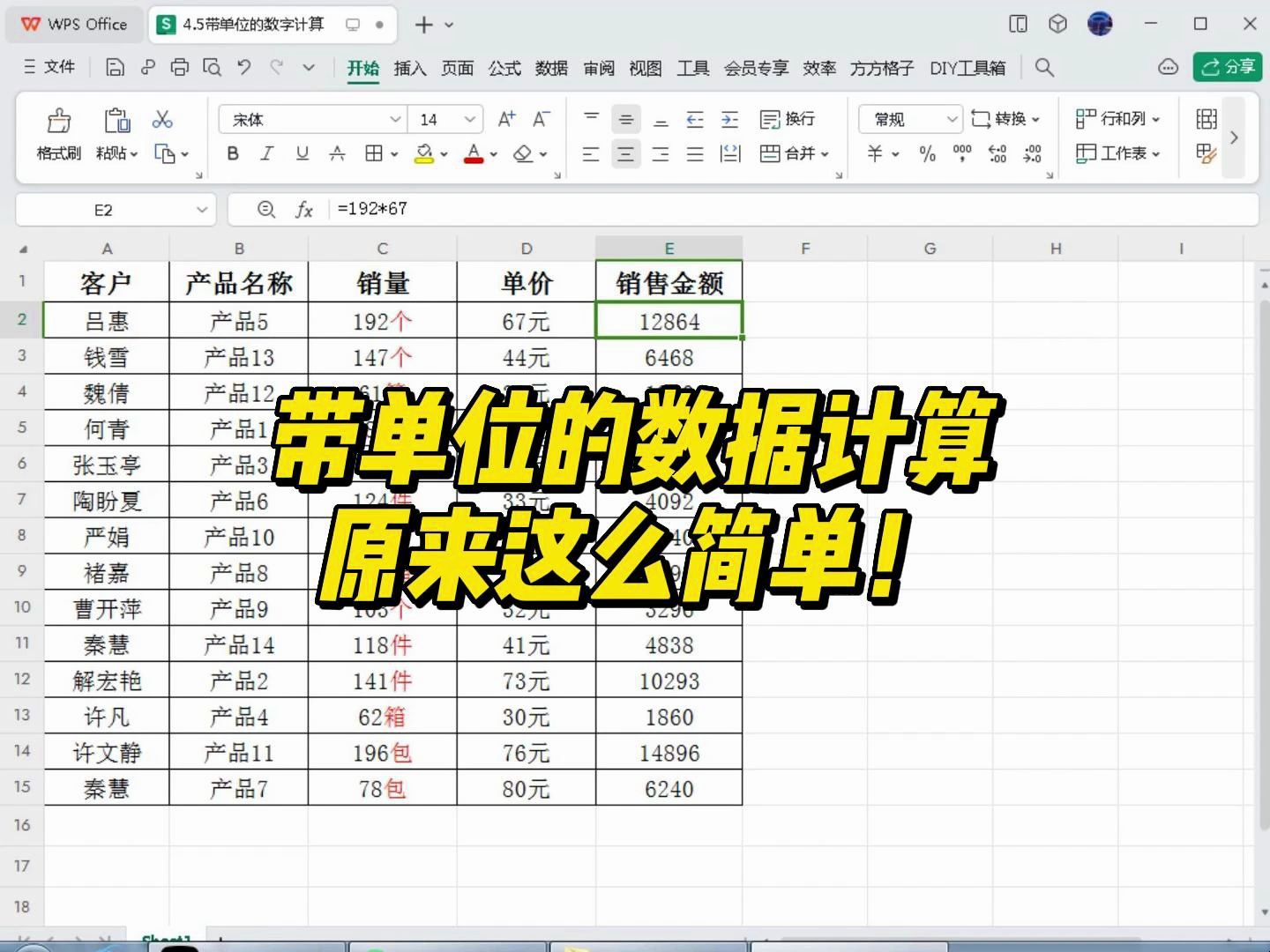Click the eraser clear-format icon
Image resolution: width=1270 pixels, height=952 pixels.
pyautogui.click(x=523, y=154)
